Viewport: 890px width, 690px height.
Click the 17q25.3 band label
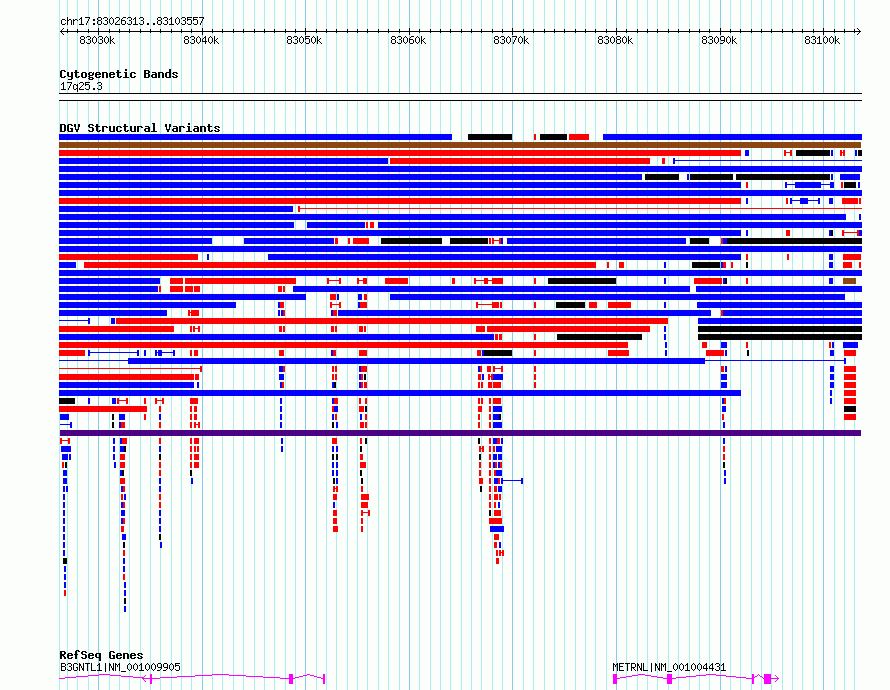pyautogui.click(x=81, y=86)
